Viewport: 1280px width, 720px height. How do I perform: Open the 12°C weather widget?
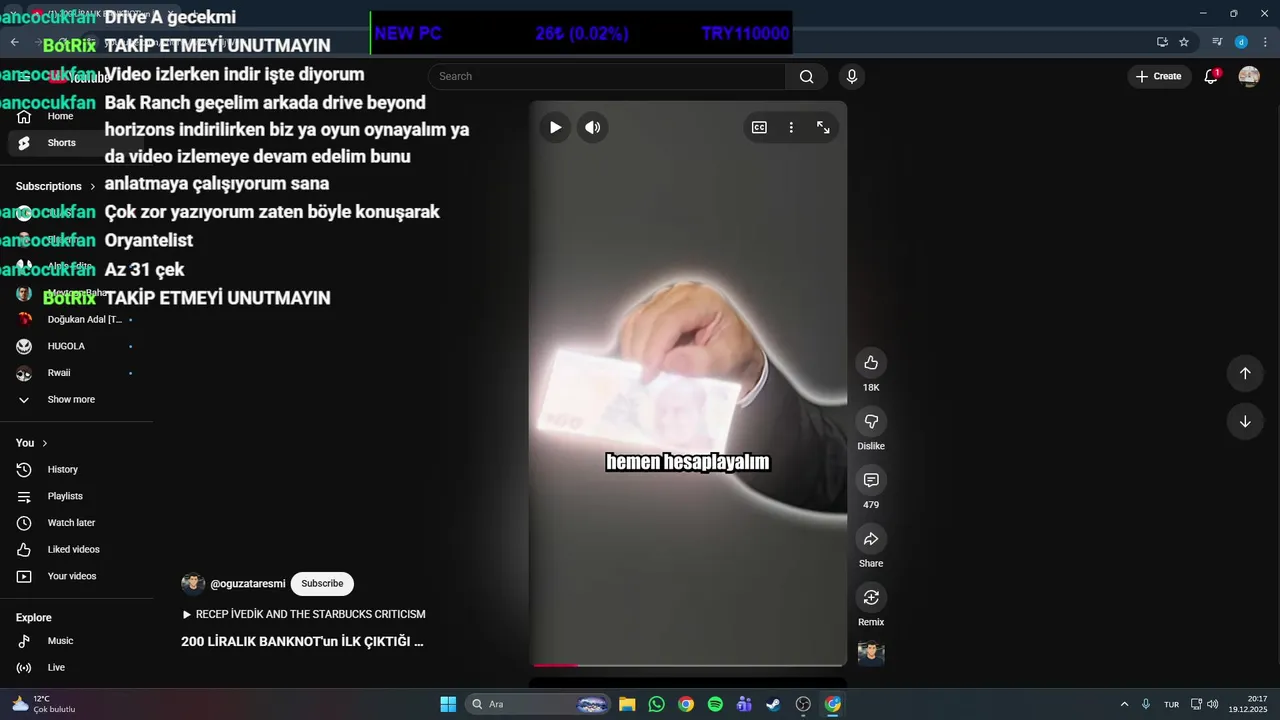(x=44, y=704)
